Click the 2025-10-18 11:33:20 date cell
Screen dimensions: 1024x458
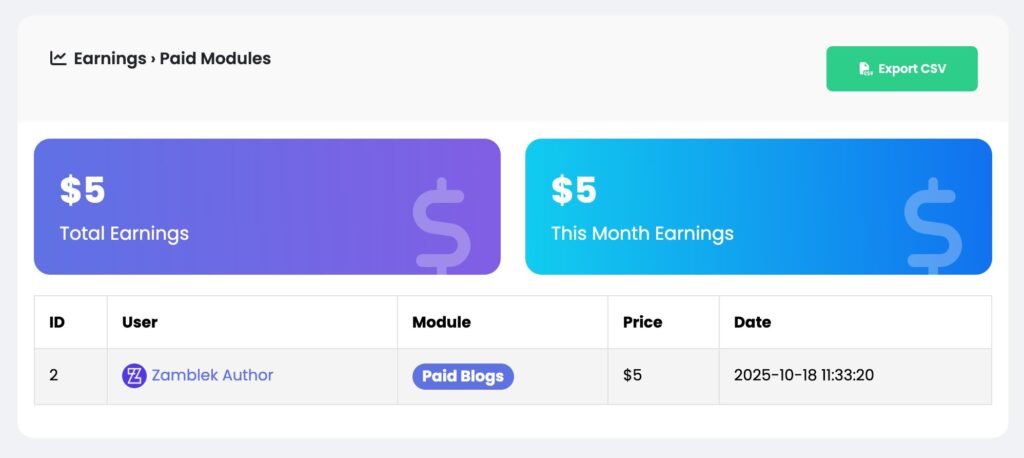(x=811, y=376)
